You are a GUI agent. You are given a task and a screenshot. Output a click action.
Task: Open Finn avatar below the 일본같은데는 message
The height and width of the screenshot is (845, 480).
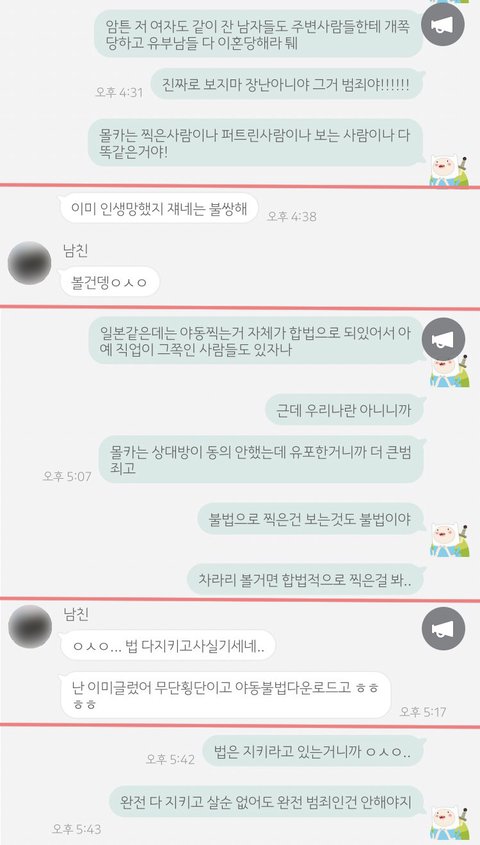point(450,371)
